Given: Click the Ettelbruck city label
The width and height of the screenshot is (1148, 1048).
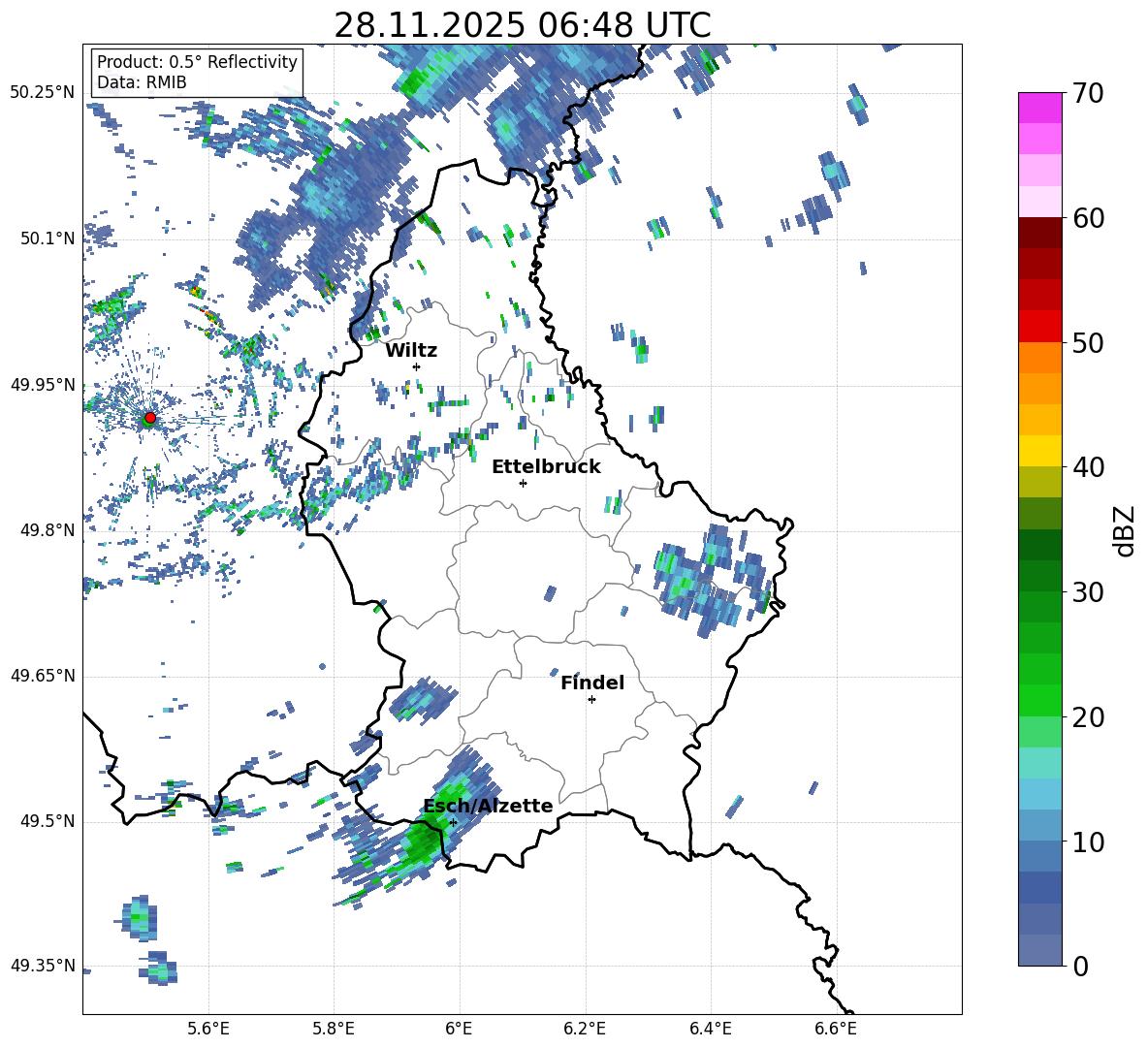Looking at the screenshot, I should (x=546, y=467).
